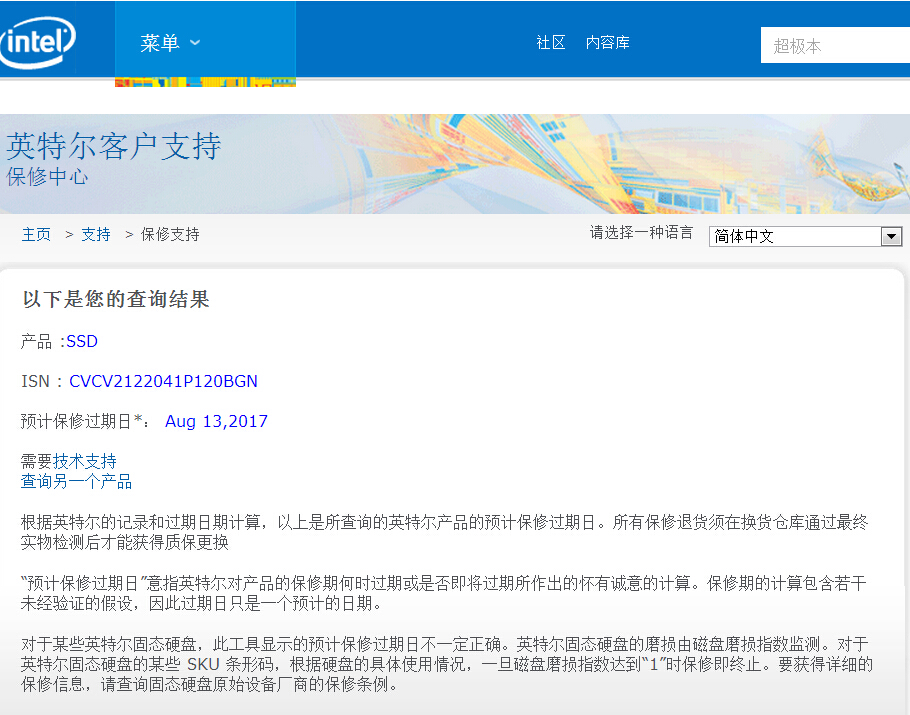Go to 主页 breadcrumb link
This screenshot has width=910, height=715.
36,234
